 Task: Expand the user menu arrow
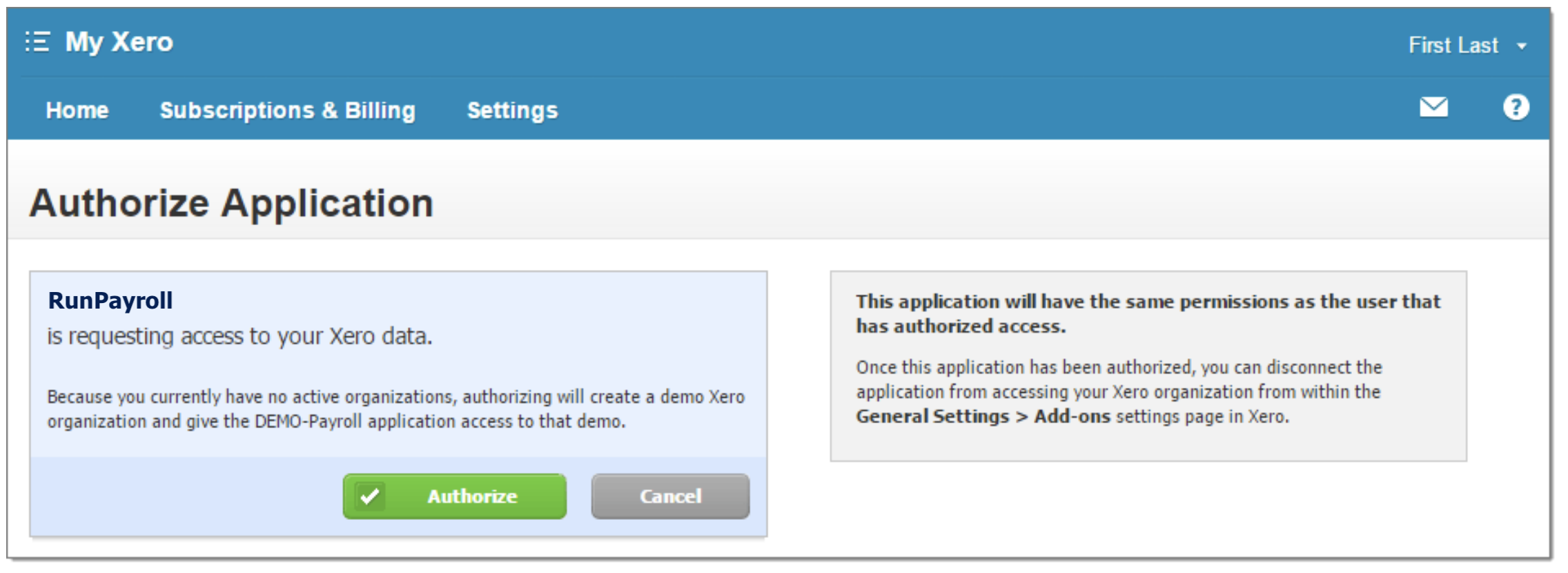click(x=1522, y=46)
